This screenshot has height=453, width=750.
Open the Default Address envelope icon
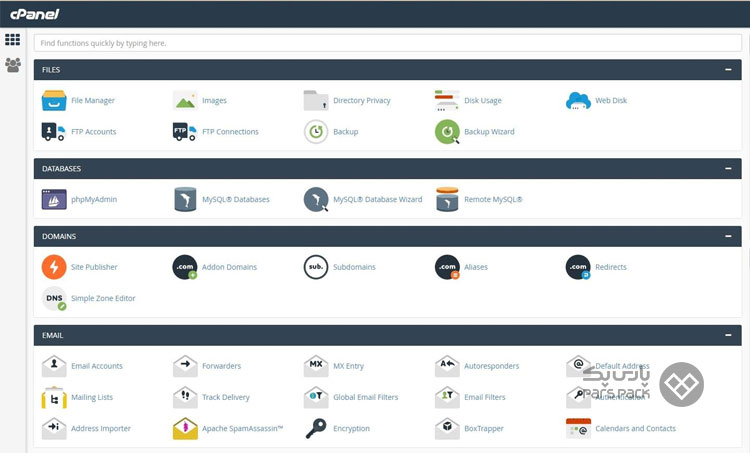pyautogui.click(x=578, y=366)
